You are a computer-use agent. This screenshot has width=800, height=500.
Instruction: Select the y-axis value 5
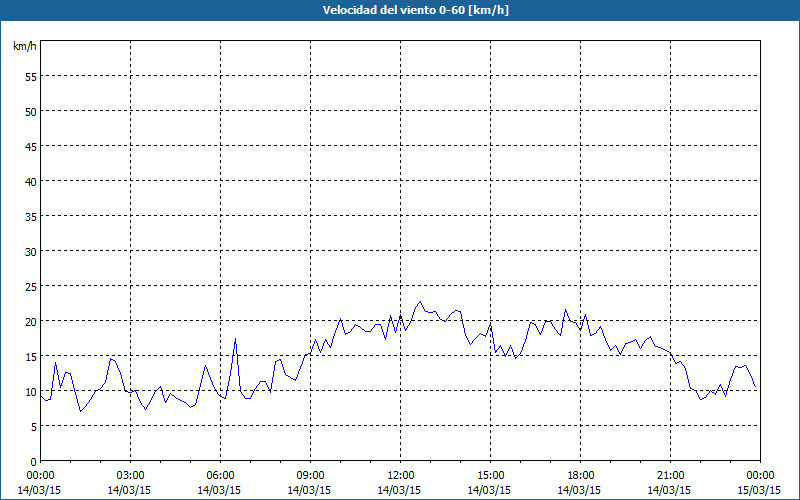(x=34, y=427)
